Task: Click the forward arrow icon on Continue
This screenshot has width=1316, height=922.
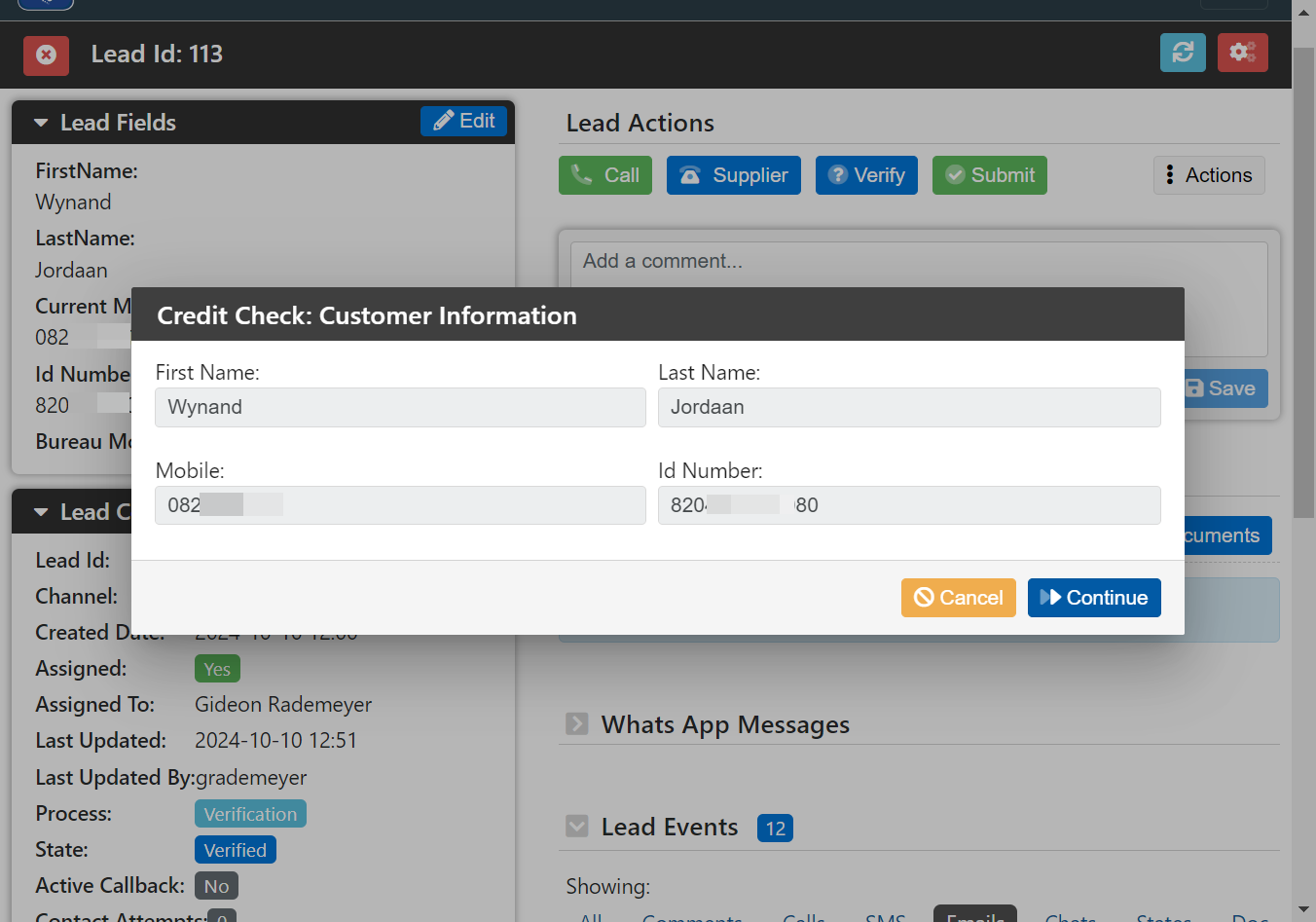Action: 1050,597
